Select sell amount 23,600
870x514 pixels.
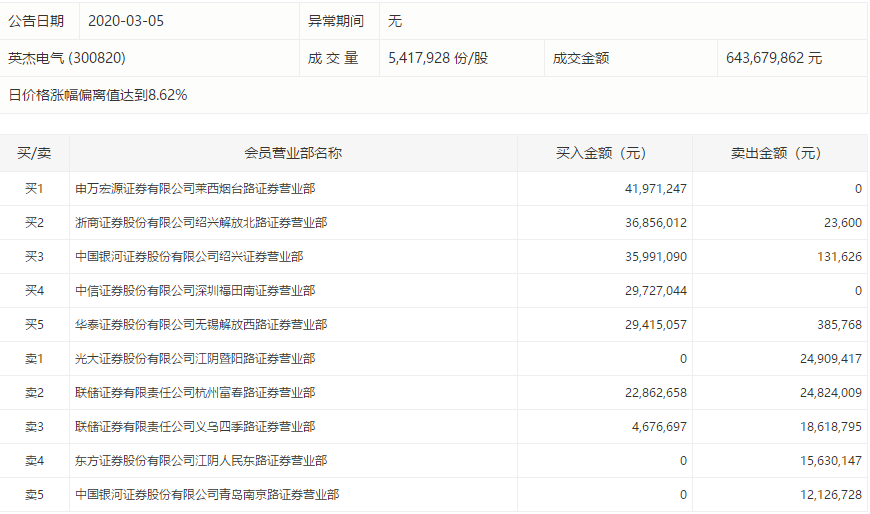(x=843, y=223)
